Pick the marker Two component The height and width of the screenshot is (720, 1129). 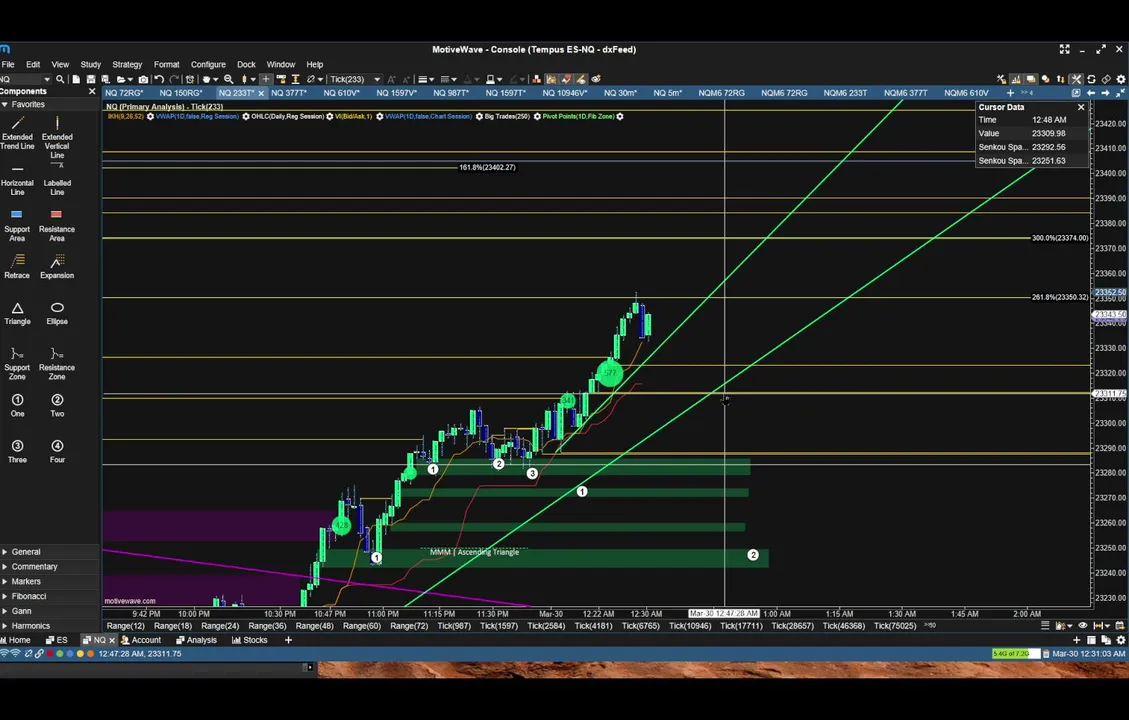pyautogui.click(x=57, y=406)
